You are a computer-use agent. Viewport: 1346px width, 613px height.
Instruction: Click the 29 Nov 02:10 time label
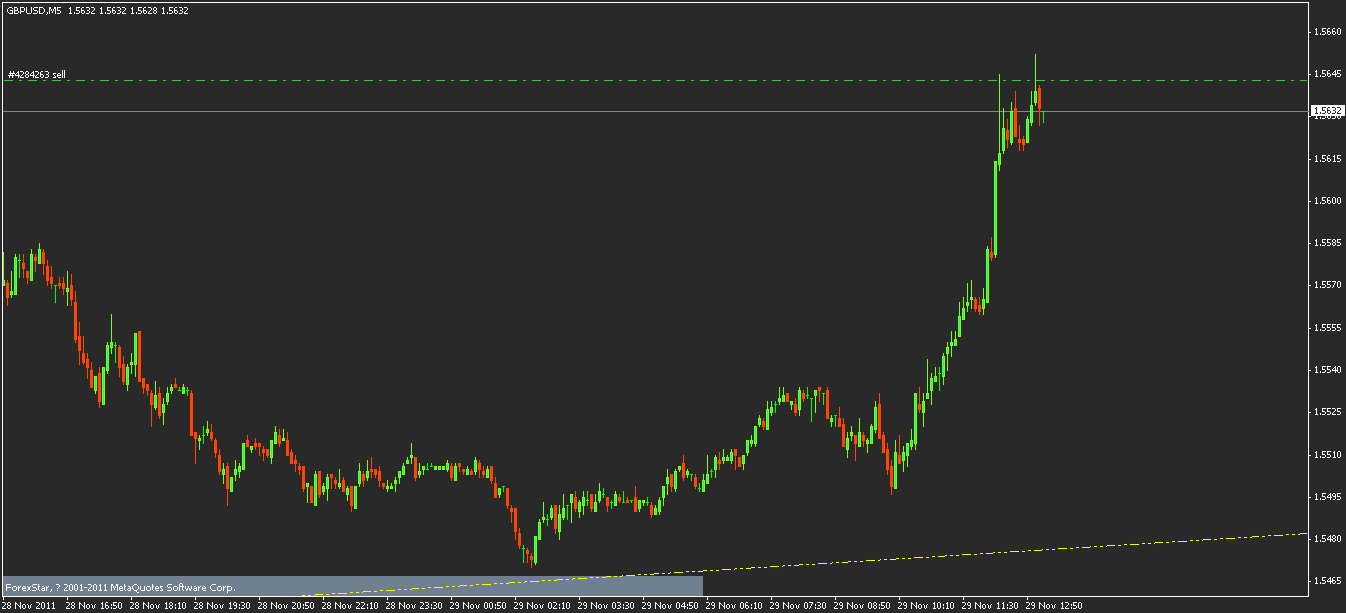pos(542,605)
